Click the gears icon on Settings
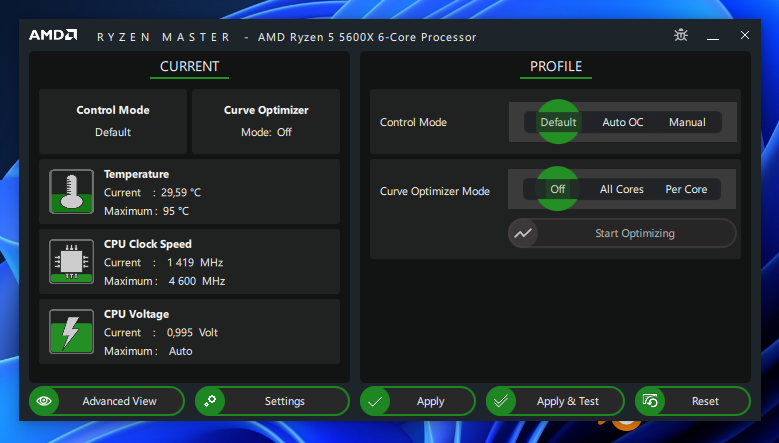The width and height of the screenshot is (779, 443). tap(210, 401)
